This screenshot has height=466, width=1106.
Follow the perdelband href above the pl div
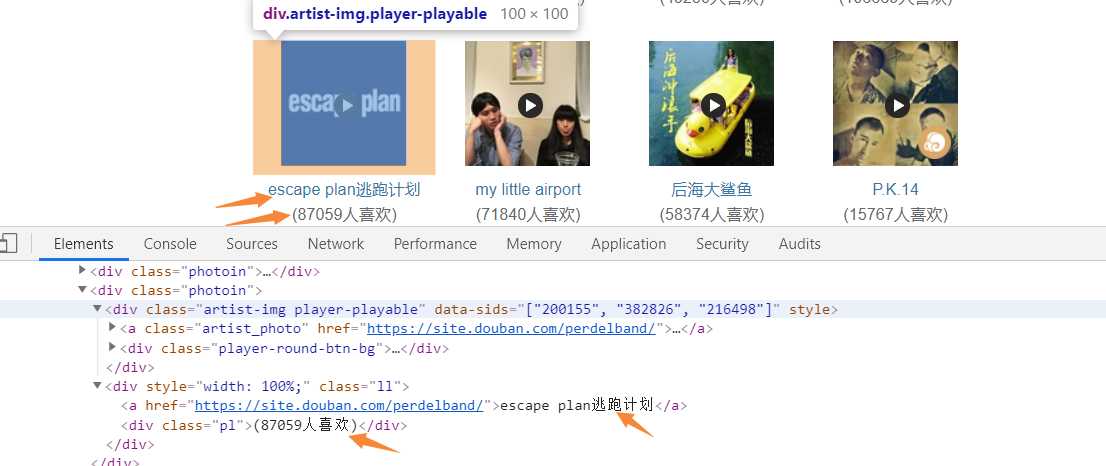tap(339, 405)
